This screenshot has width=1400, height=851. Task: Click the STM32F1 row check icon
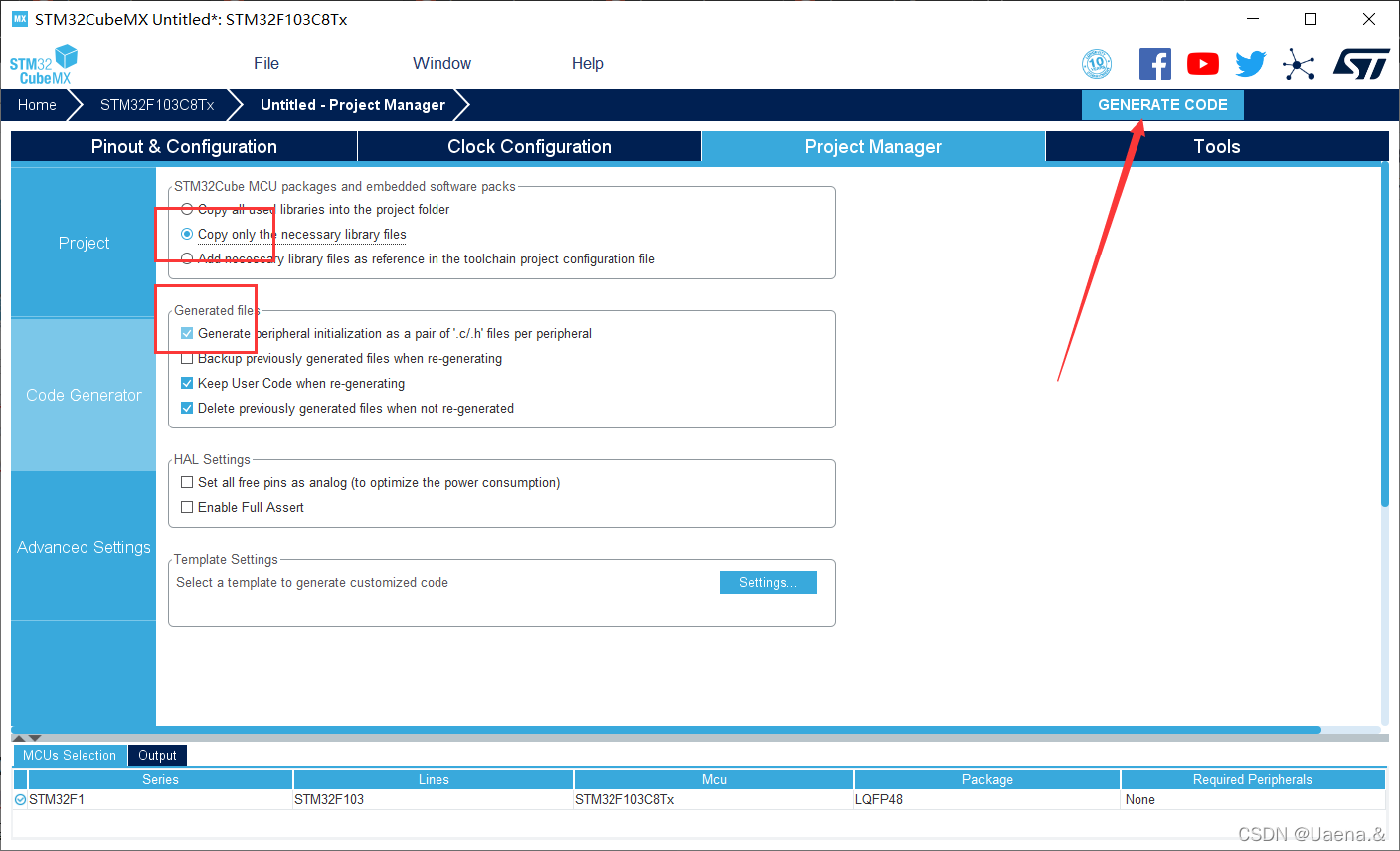21,800
